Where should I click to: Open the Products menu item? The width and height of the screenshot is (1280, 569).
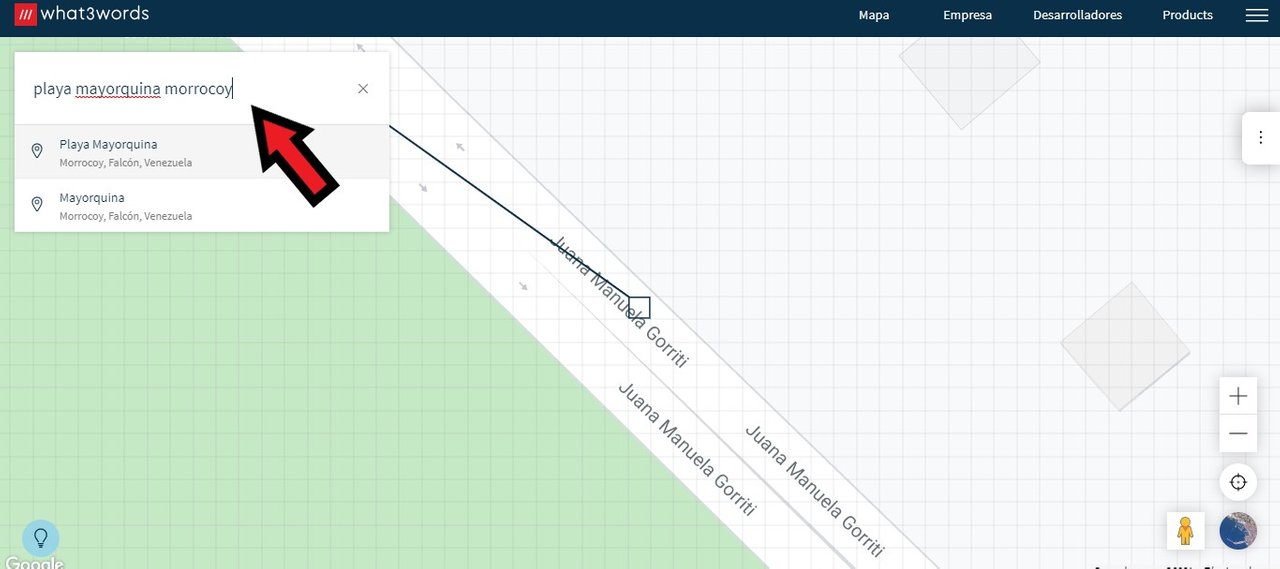point(1187,15)
